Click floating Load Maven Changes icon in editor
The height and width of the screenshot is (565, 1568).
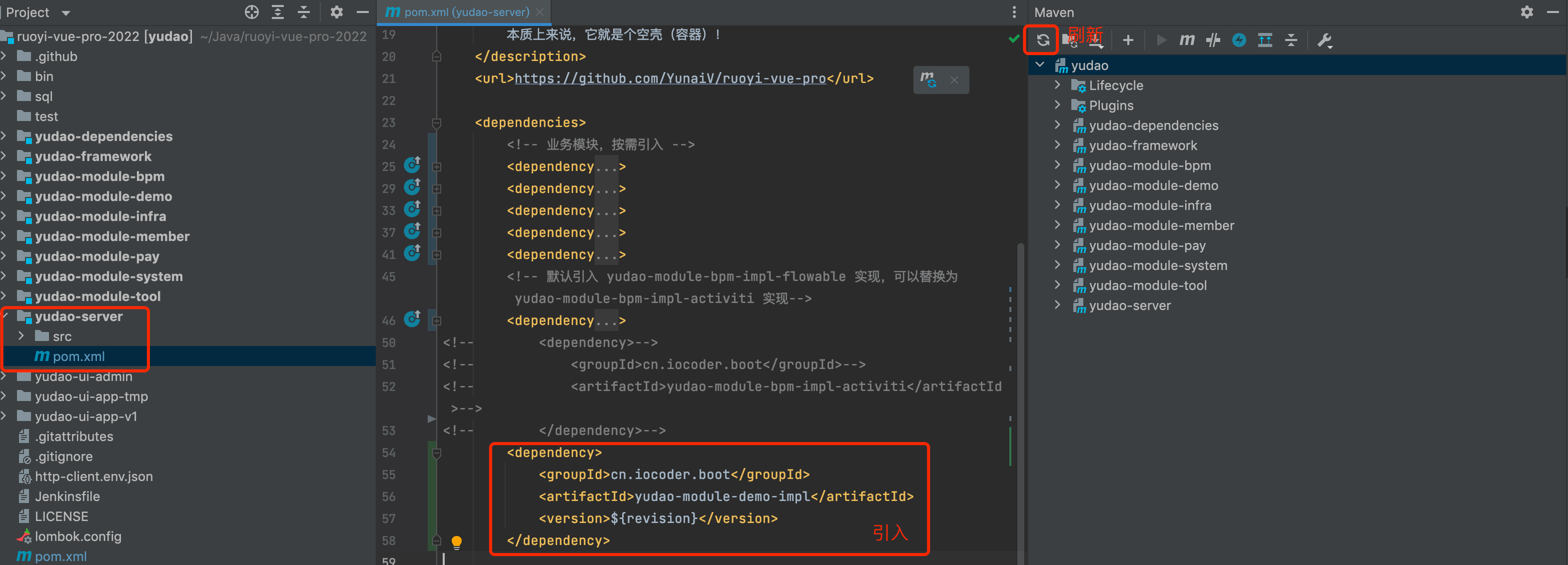(927, 80)
